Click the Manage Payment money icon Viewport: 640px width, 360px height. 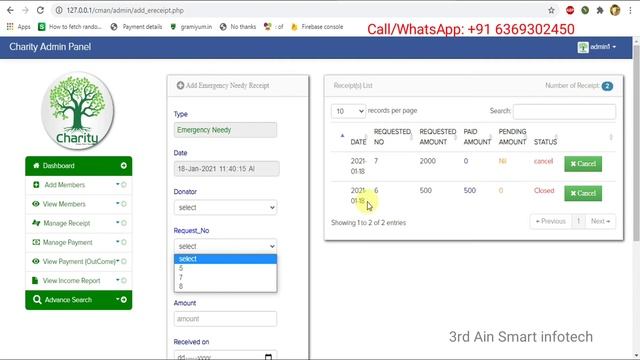click(x=36, y=242)
